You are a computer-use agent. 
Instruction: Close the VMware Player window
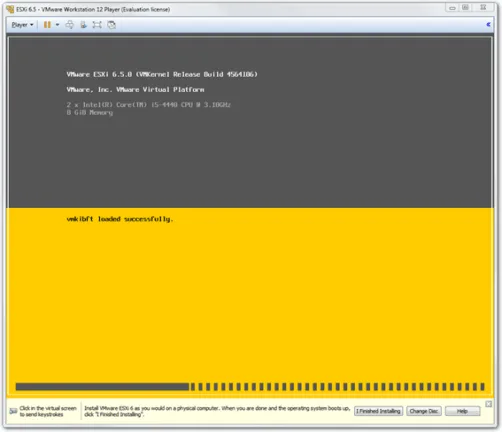pyautogui.click(x=483, y=8)
